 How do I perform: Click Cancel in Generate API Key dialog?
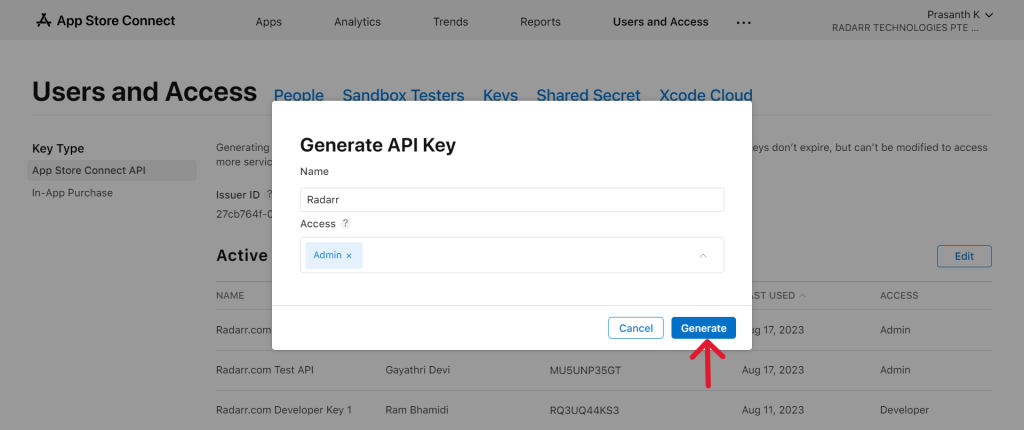635,328
